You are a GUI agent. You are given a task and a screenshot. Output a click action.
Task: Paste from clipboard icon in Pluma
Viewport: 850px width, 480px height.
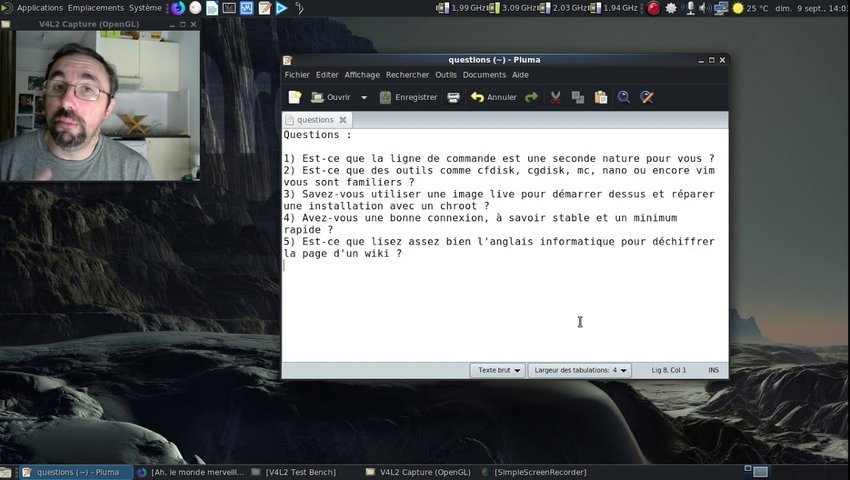[601, 97]
